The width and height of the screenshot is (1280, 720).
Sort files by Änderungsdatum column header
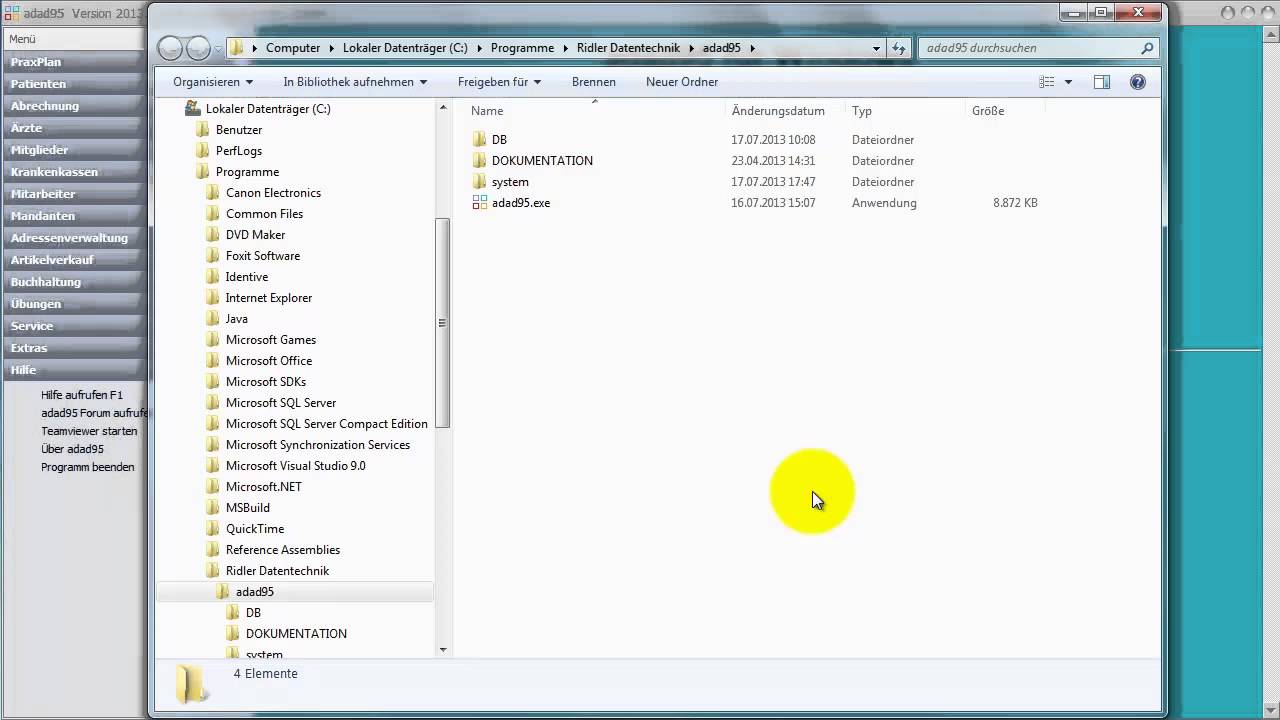[778, 111]
